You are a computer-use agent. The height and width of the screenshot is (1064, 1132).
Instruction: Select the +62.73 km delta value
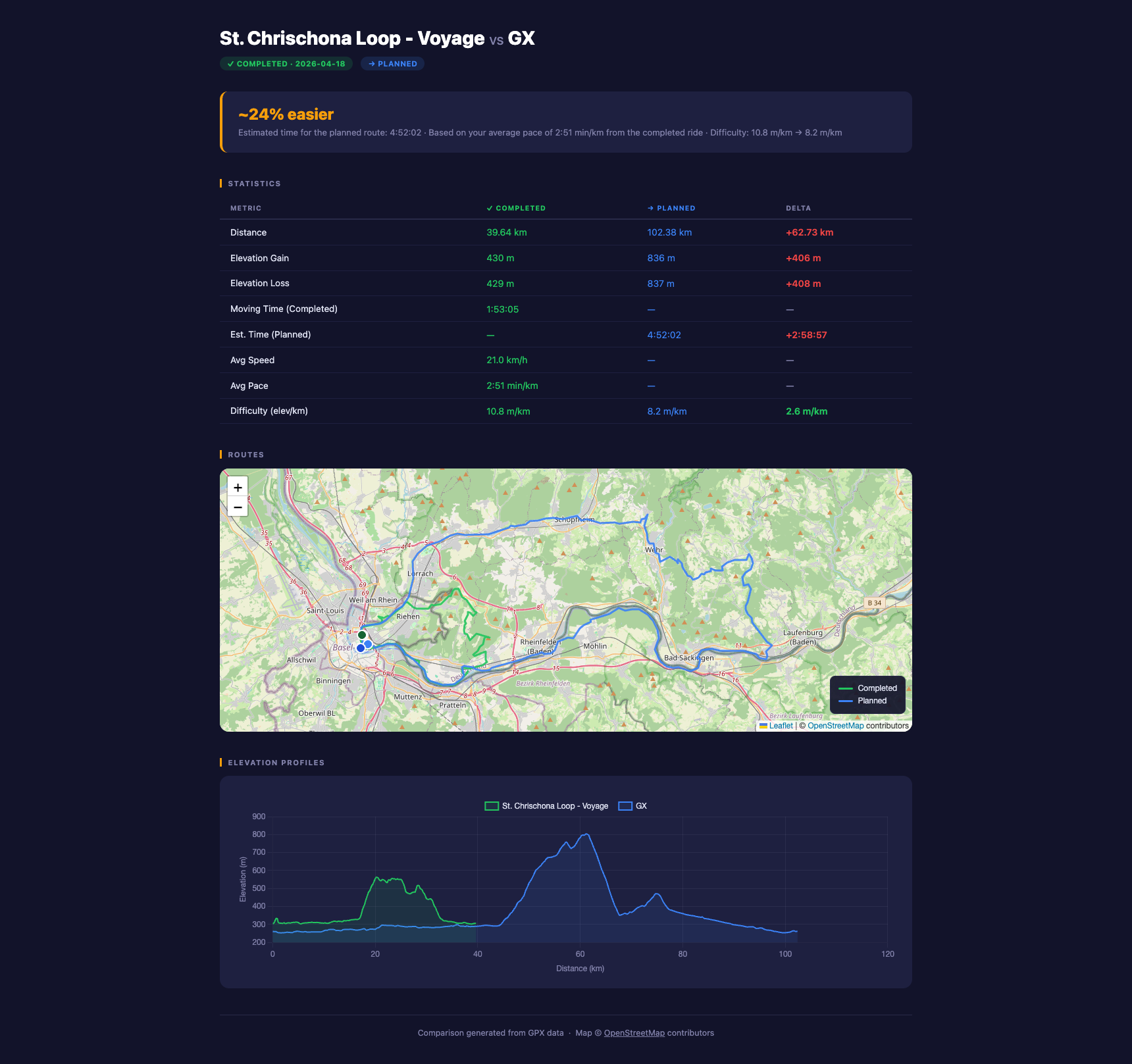[810, 232]
